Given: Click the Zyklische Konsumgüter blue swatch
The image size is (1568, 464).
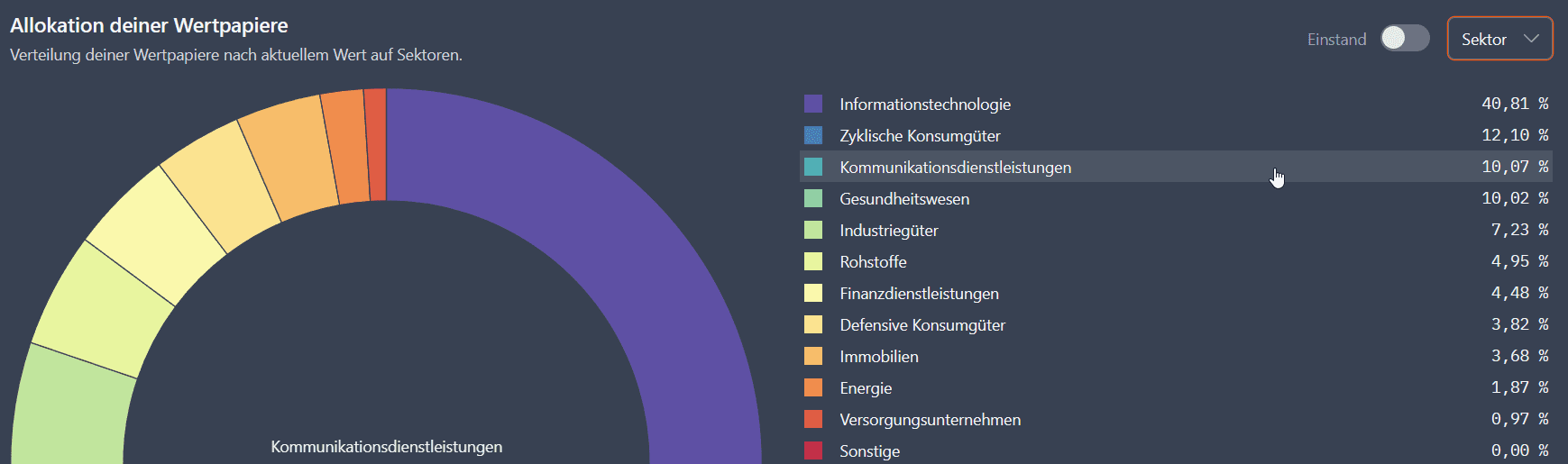Looking at the screenshot, I should 813,135.
